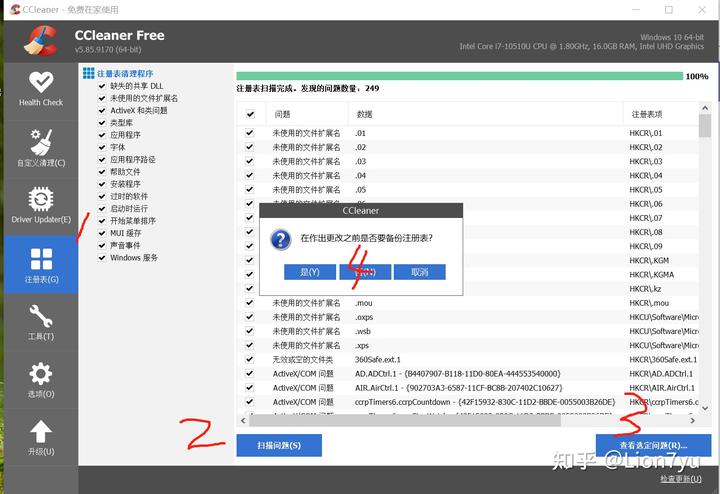Click 取消 cancel in backup dialog
The height and width of the screenshot is (494, 720).
[420, 272]
